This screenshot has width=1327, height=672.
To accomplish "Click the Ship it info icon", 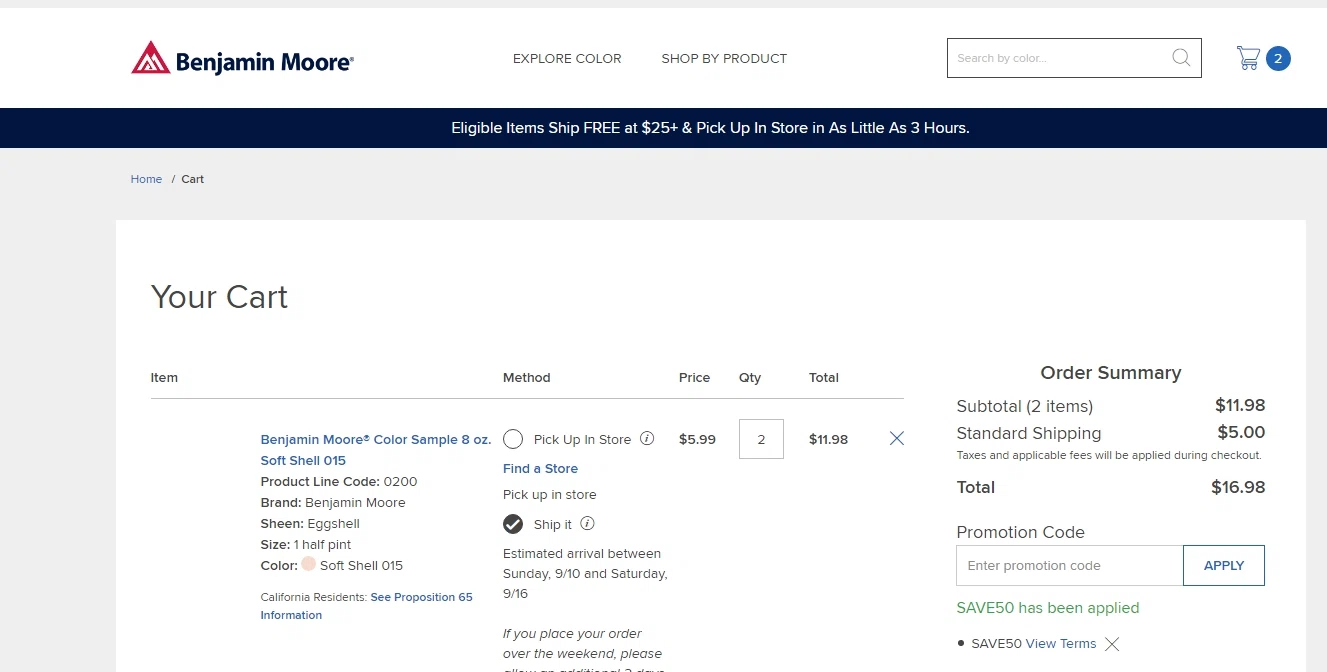I will [x=588, y=524].
